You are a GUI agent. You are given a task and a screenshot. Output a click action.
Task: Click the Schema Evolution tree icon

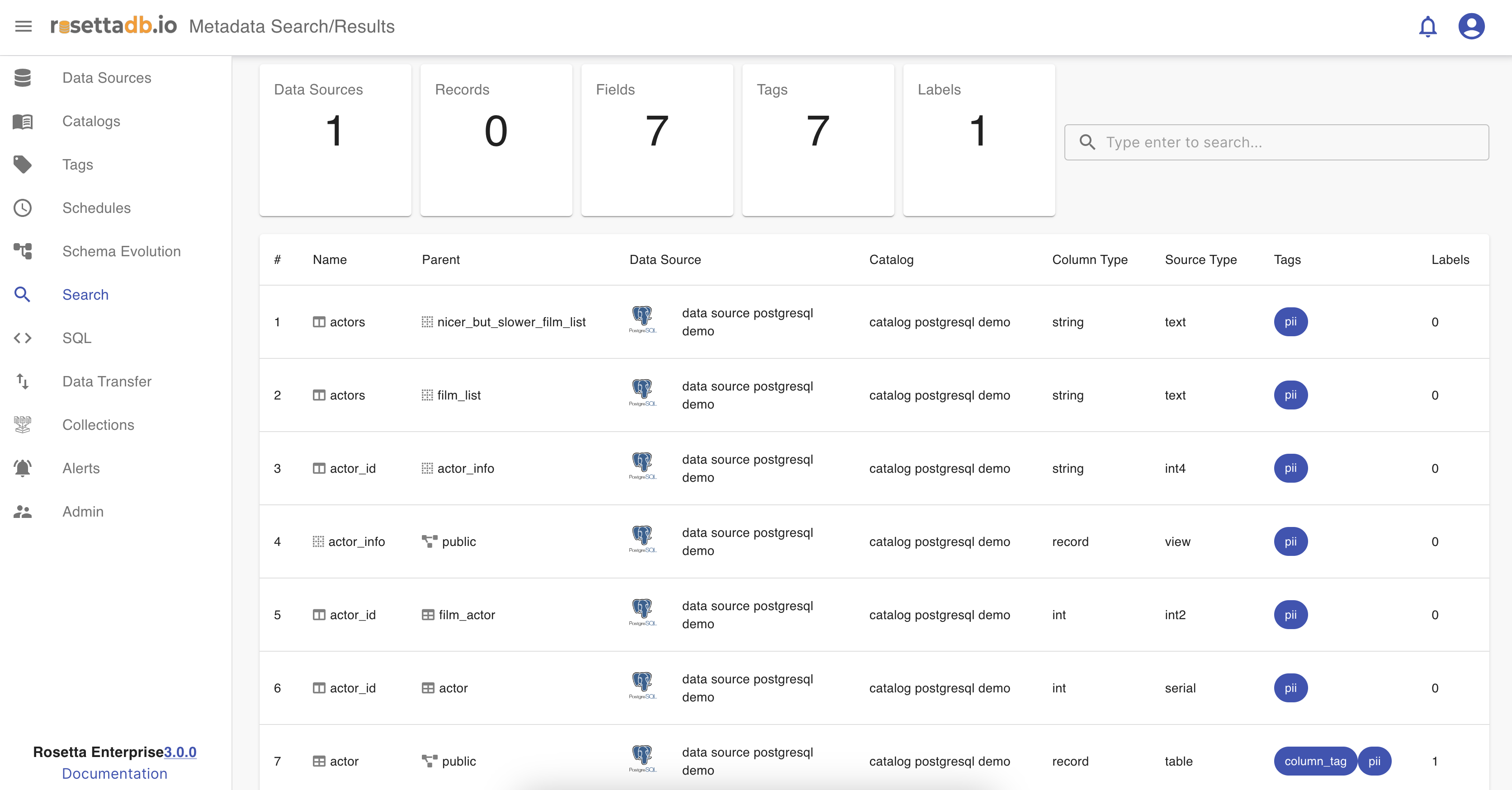coord(23,251)
